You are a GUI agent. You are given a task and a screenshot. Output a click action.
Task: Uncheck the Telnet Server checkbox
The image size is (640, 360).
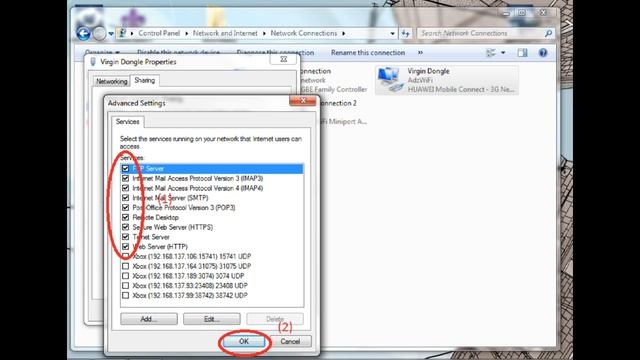(x=125, y=237)
